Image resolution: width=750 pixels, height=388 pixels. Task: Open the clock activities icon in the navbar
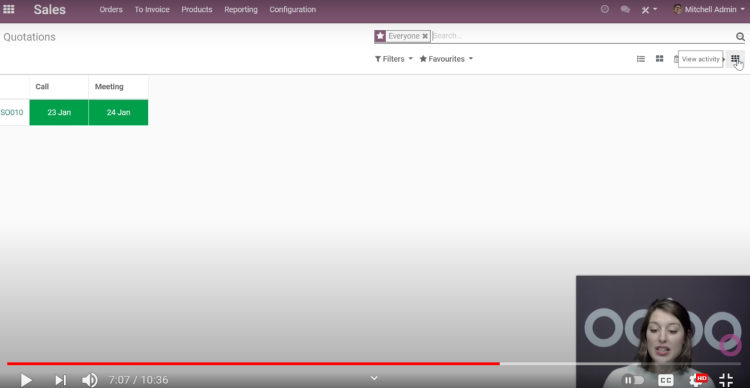[x=605, y=9]
